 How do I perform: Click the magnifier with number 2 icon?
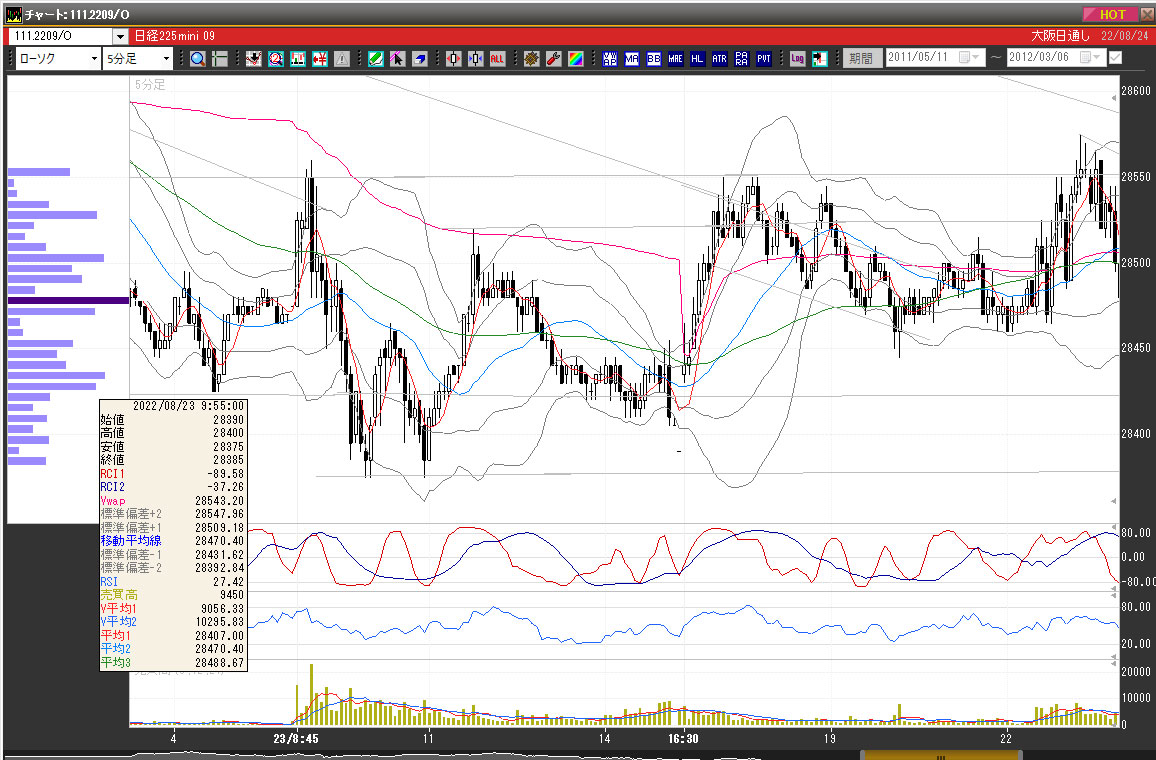(276, 59)
